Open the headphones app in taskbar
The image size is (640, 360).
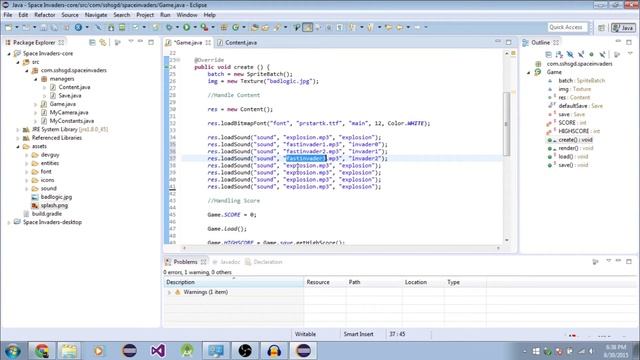pyautogui.click(x=274, y=350)
